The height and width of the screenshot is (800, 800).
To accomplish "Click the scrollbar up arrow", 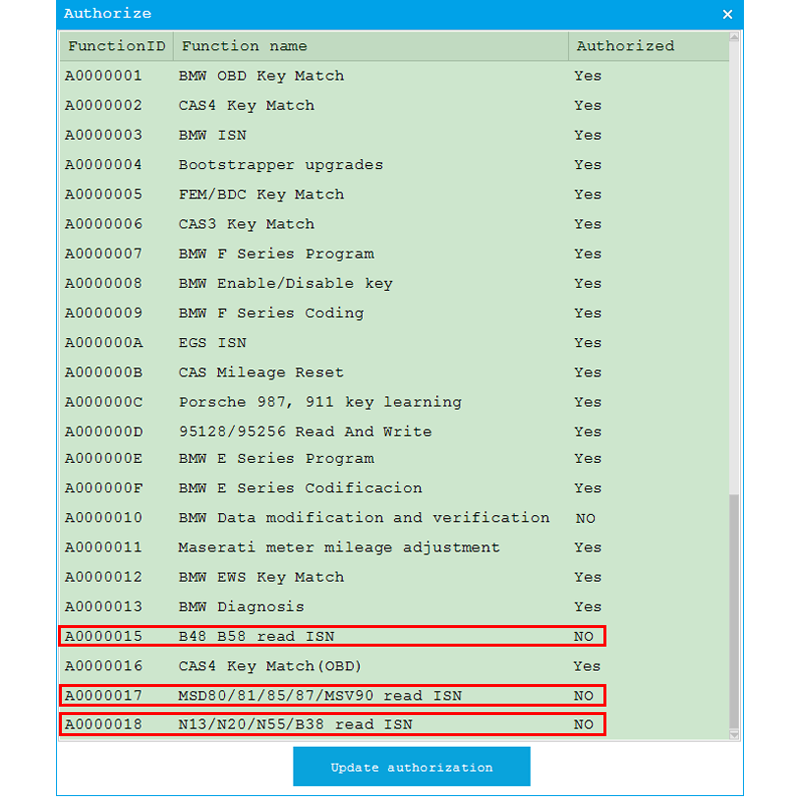I will coord(734,37).
